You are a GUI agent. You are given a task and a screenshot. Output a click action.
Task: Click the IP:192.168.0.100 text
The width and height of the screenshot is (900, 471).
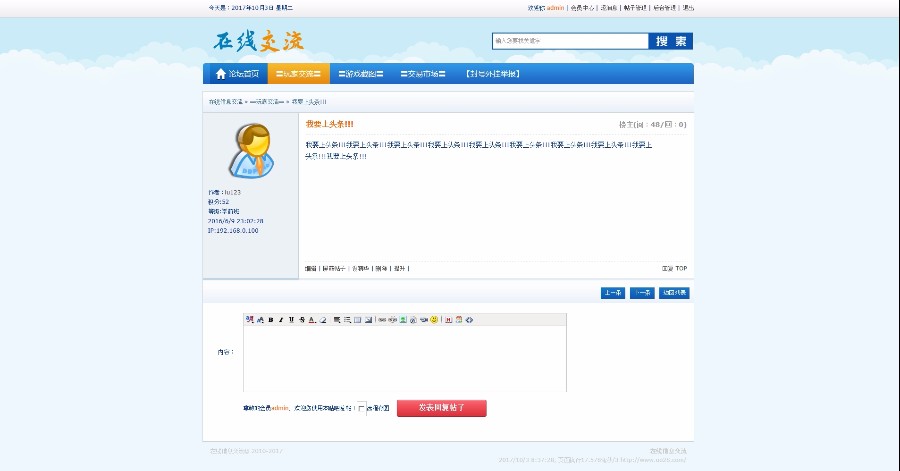[233, 231]
